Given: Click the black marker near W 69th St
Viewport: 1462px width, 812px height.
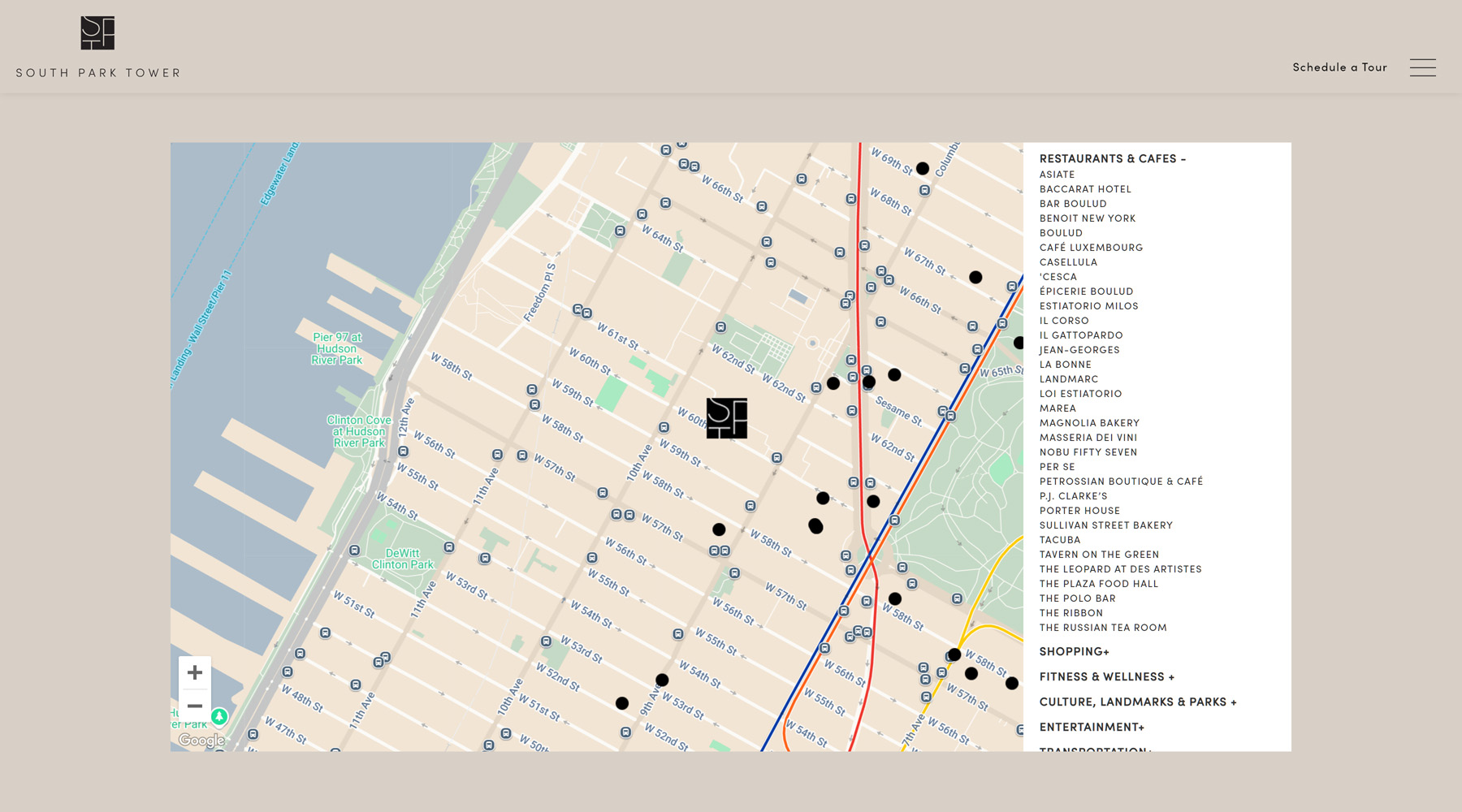Looking at the screenshot, I should point(922,169).
